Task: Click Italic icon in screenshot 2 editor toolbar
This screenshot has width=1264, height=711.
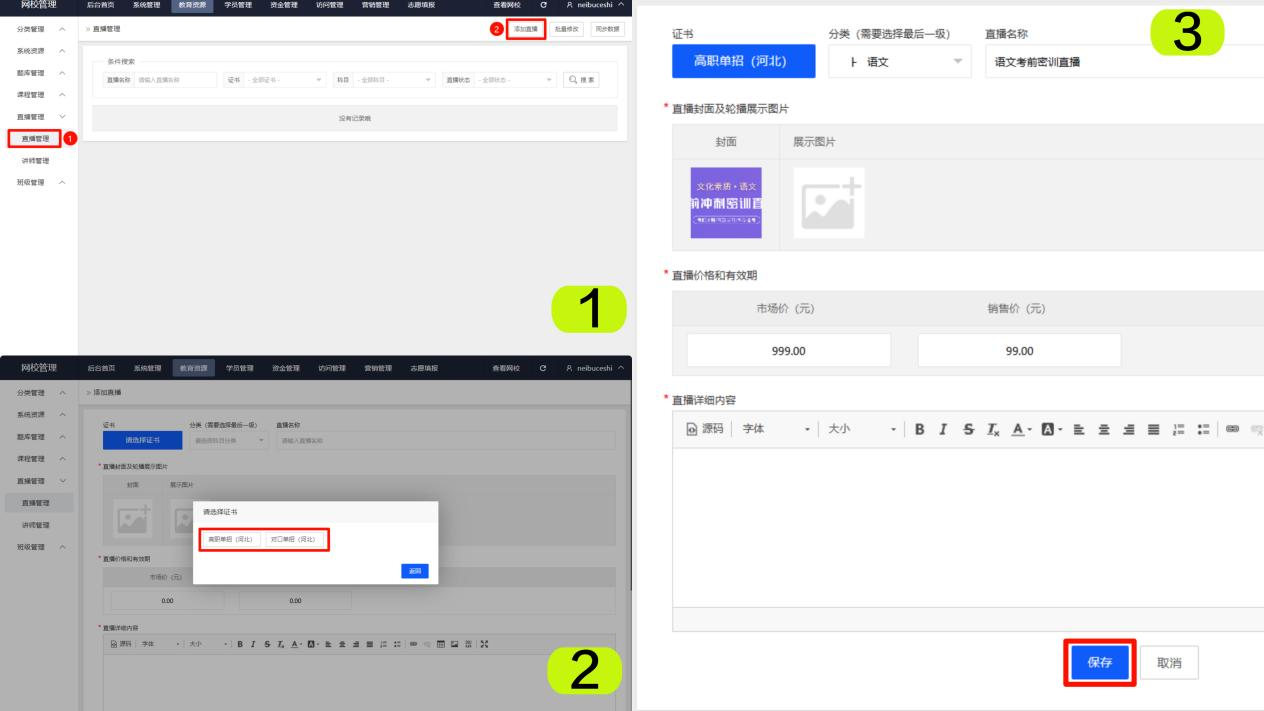Action: point(254,646)
